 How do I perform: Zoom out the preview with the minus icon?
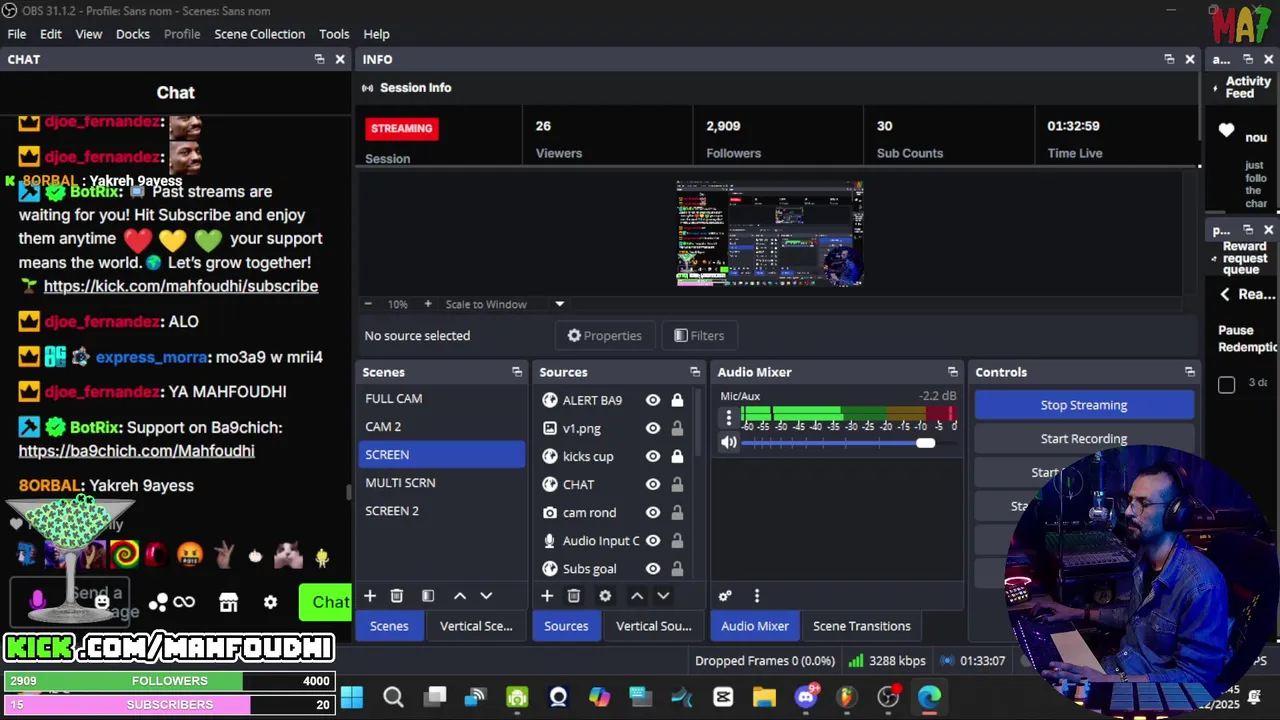(368, 304)
